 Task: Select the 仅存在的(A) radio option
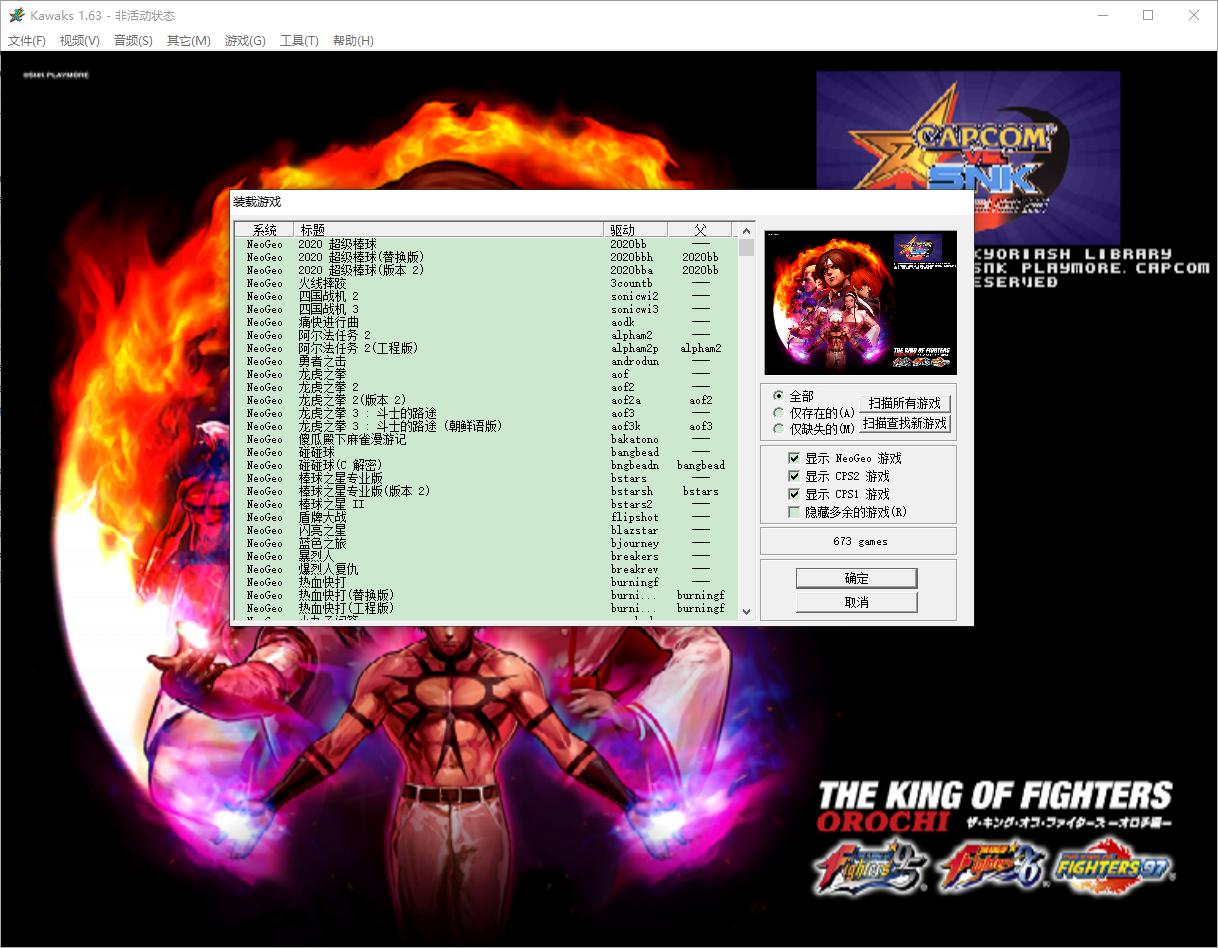coord(779,413)
